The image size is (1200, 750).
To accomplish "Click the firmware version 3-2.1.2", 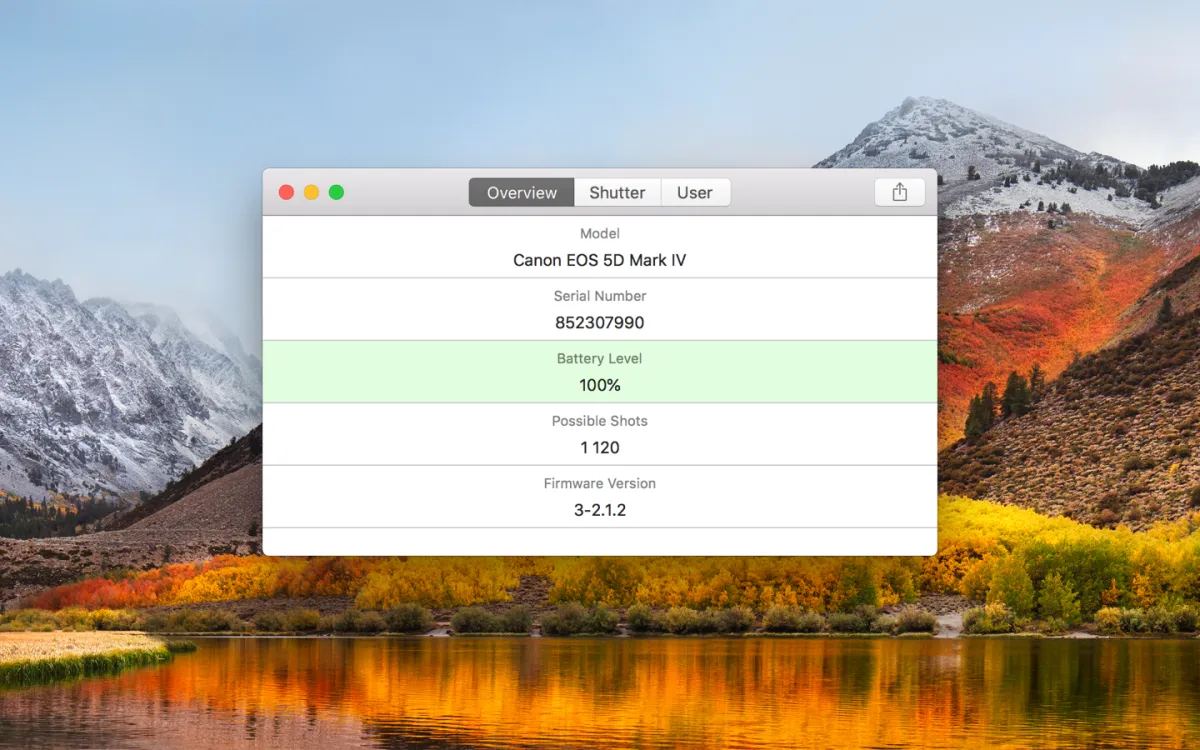I will [599, 510].
